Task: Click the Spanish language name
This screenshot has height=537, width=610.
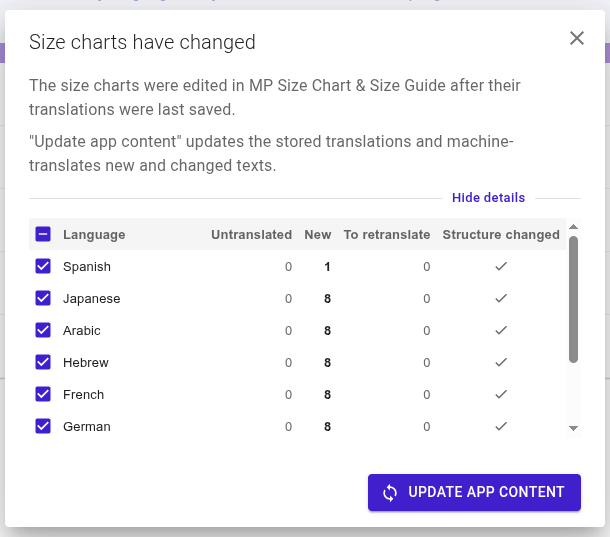Action: pos(87,267)
